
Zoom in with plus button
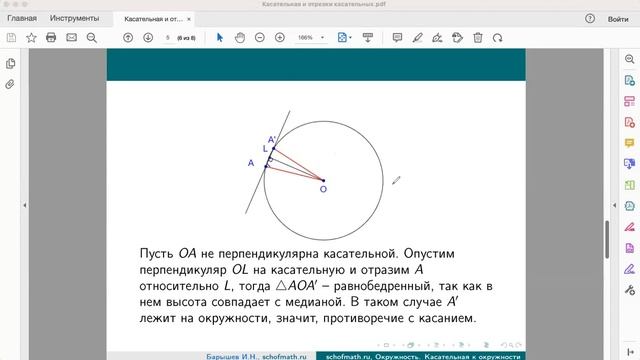[280, 38]
